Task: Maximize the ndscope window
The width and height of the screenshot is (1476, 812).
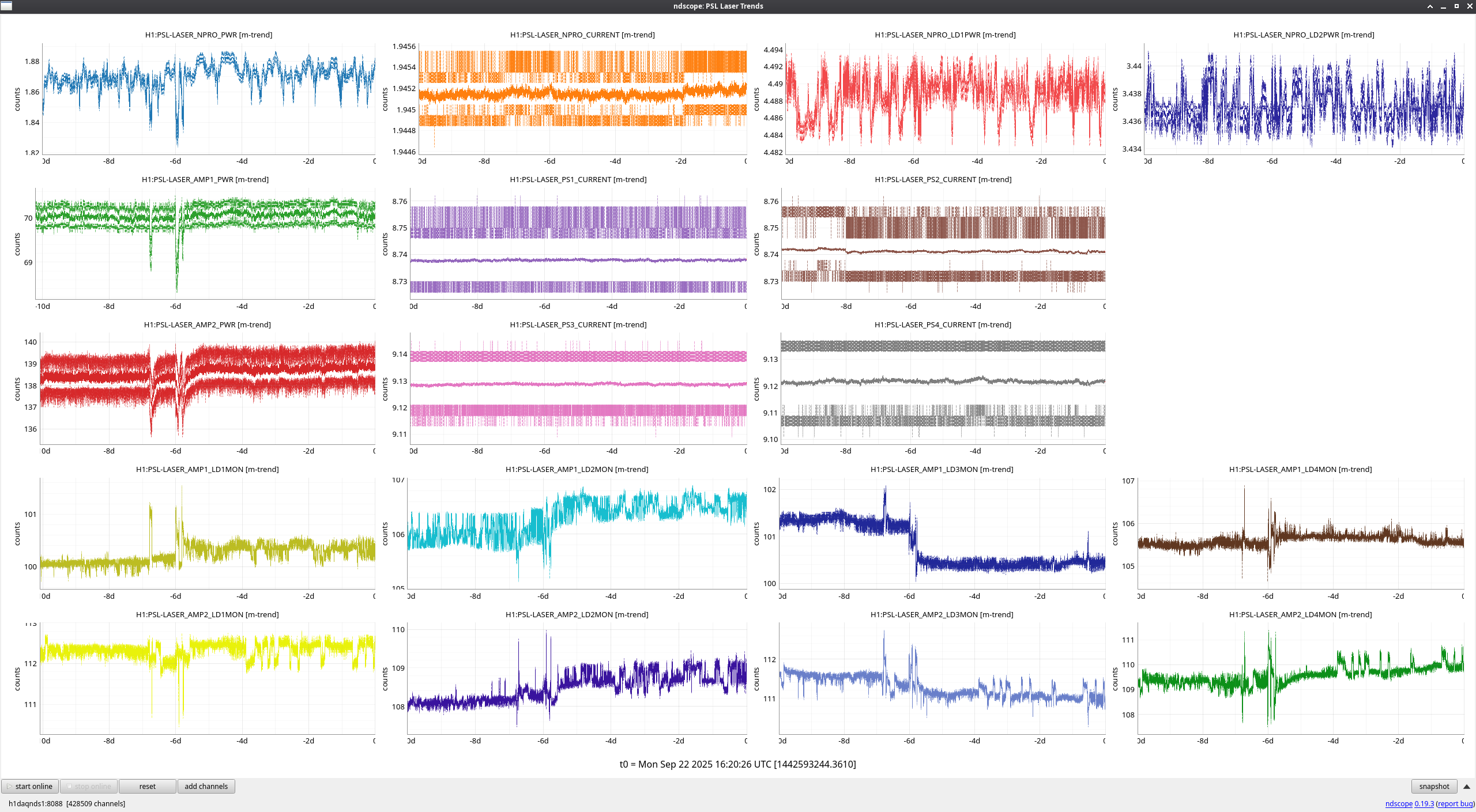Action: point(1456,6)
